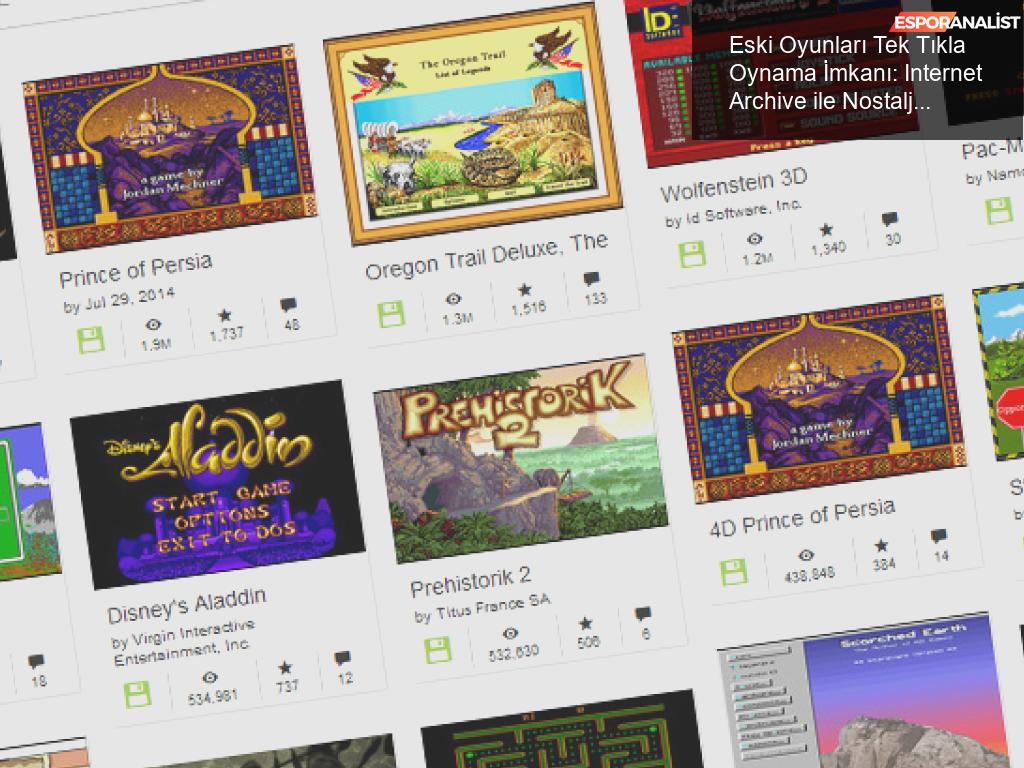Click the views eye icon under Prehistorik 2

[x=510, y=633]
